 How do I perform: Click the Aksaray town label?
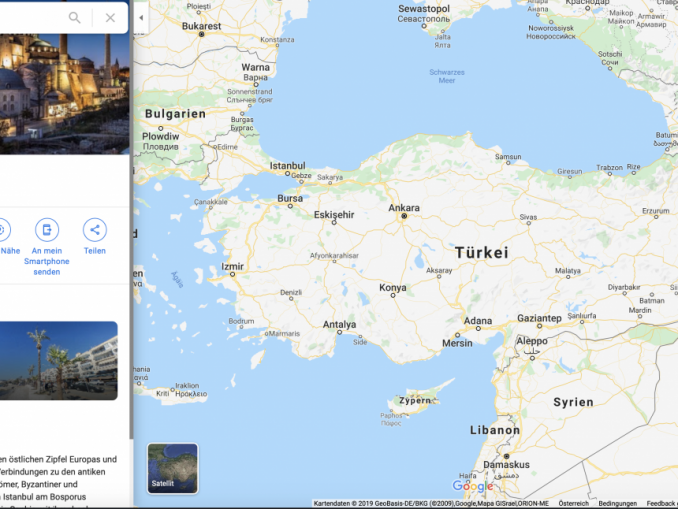(439, 270)
